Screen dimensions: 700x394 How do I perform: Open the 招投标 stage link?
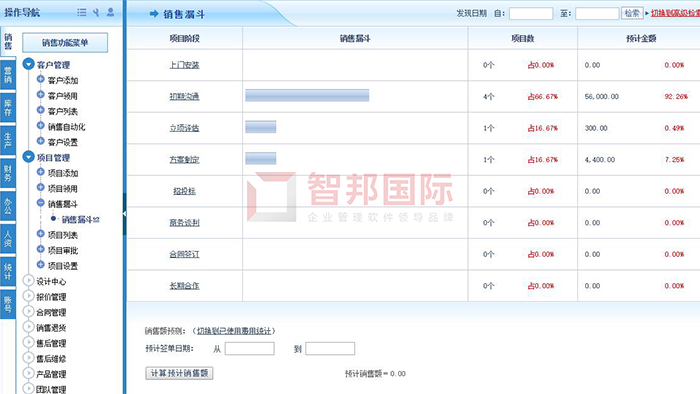pyautogui.click(x=184, y=191)
